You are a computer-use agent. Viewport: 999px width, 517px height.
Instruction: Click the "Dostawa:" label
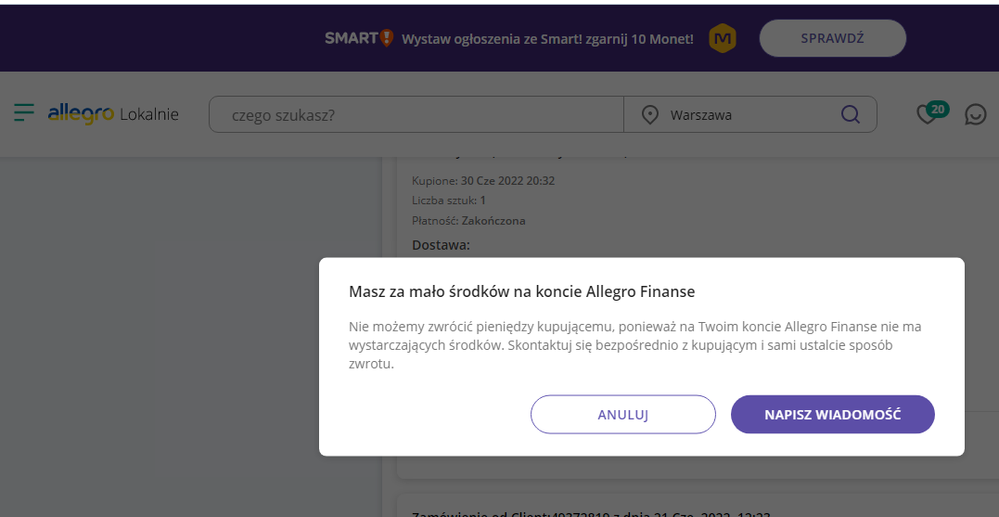coord(441,245)
